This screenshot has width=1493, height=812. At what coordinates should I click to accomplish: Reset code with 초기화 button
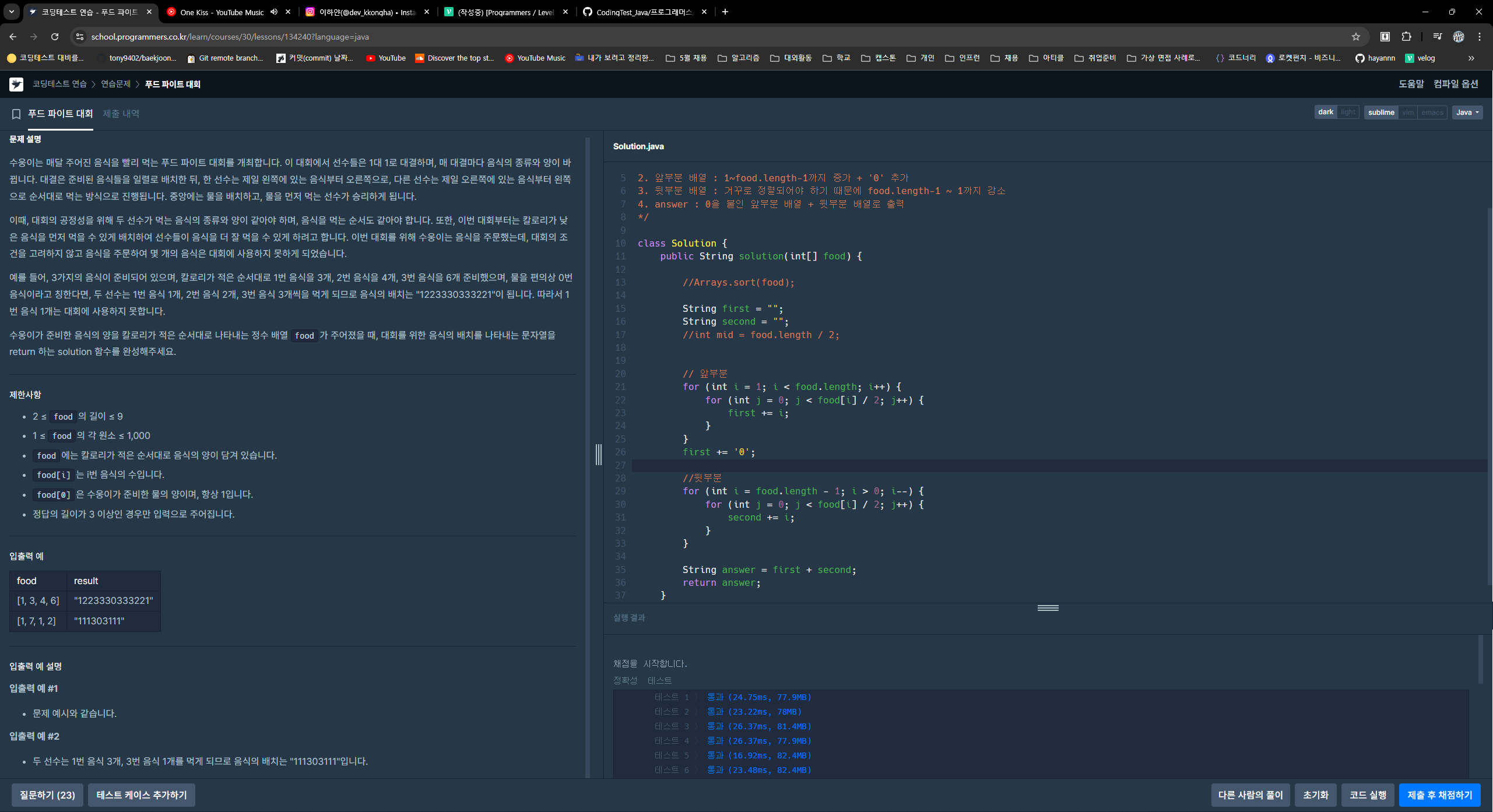tap(1316, 795)
